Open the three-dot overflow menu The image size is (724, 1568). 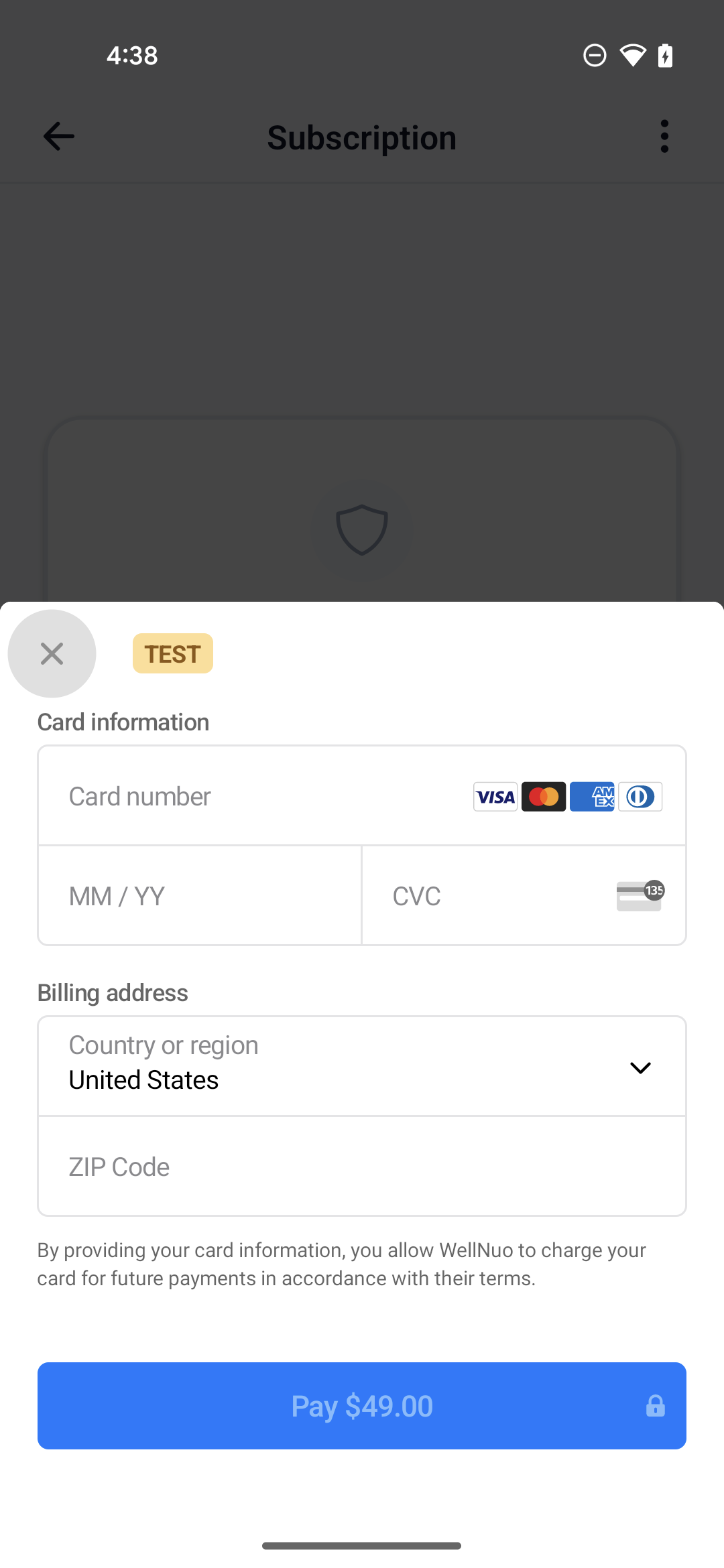point(664,137)
